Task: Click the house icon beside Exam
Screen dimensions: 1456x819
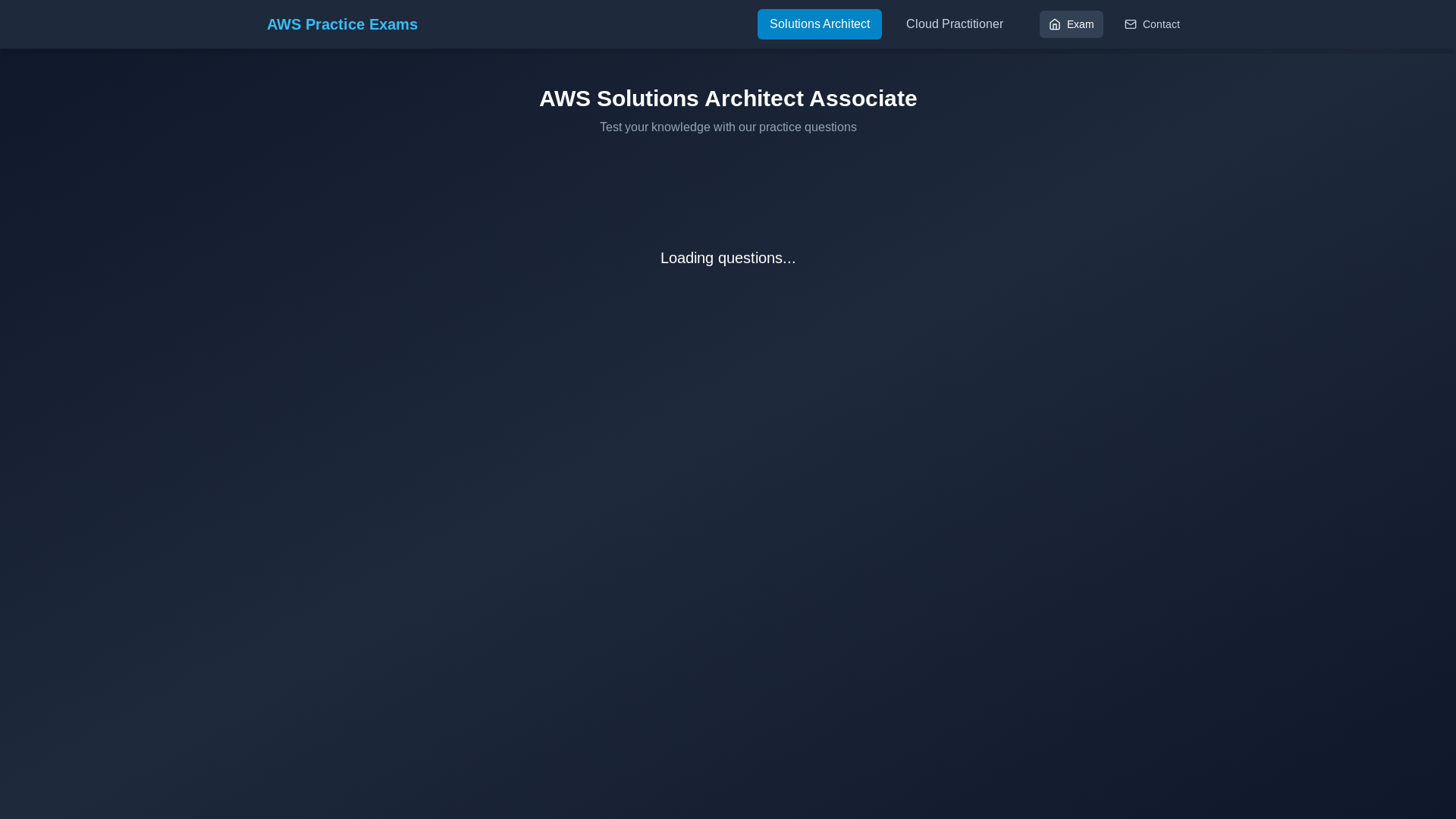Action: pos(1054,24)
